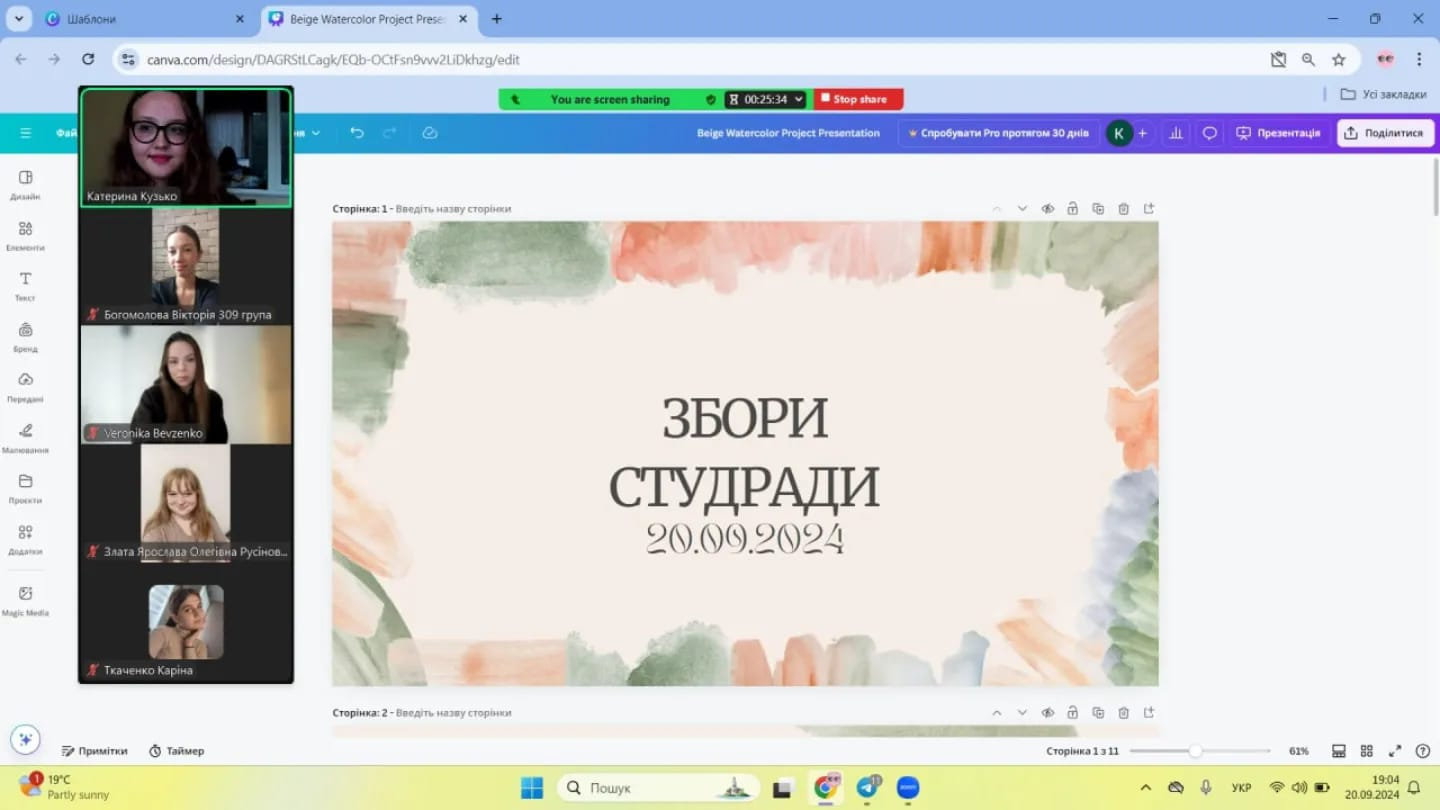
Task: Open the analytics chart icon in header
Action: click(x=1176, y=133)
